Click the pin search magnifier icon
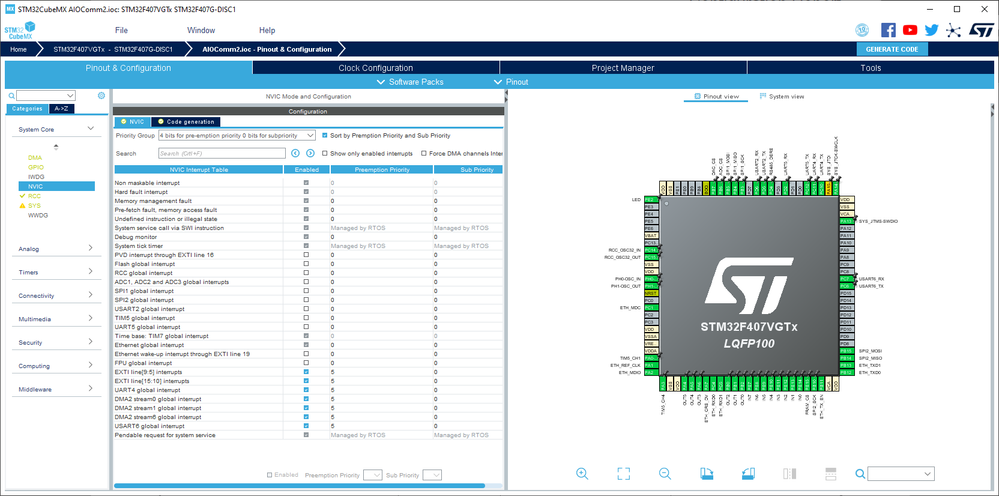The height and width of the screenshot is (496, 999). coord(860,473)
